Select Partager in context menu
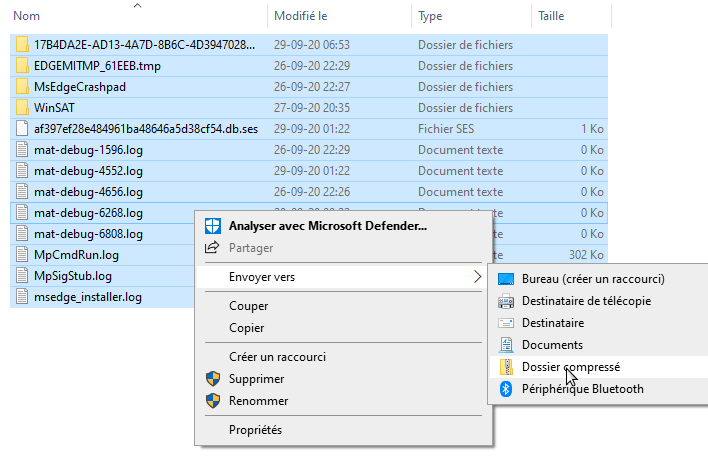 coord(344,248)
